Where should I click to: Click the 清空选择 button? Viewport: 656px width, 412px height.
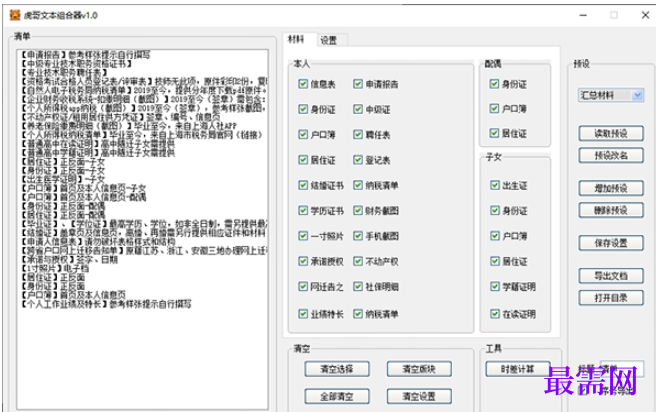click(x=337, y=369)
